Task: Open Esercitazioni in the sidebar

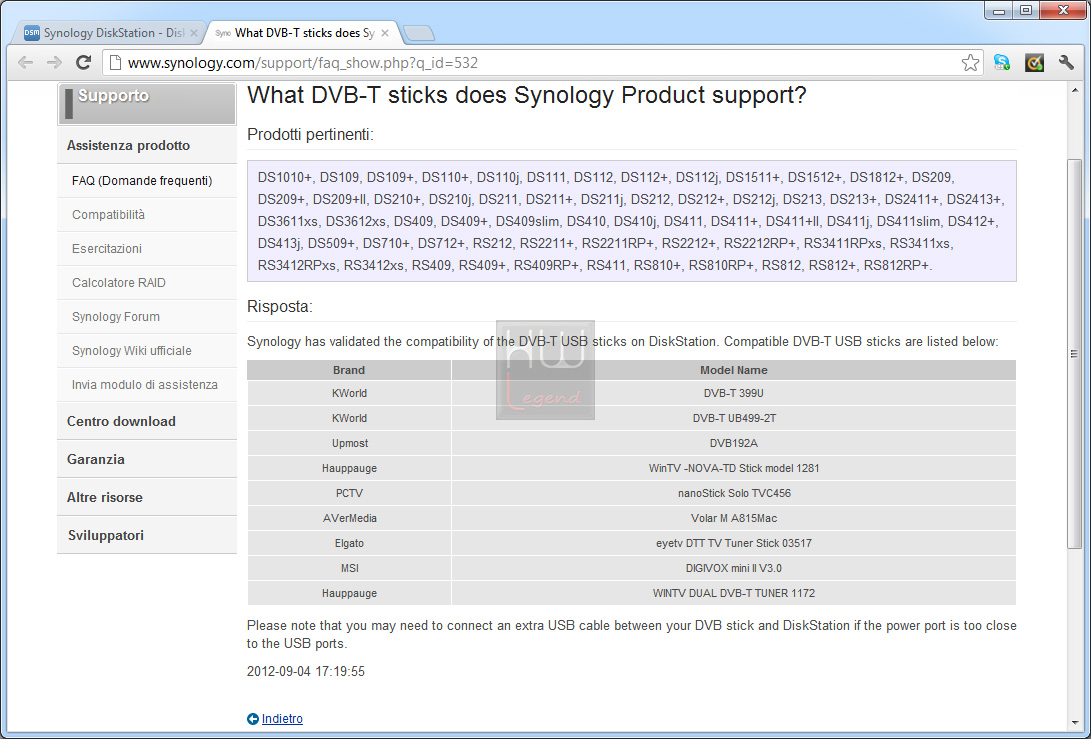Action: [147, 249]
